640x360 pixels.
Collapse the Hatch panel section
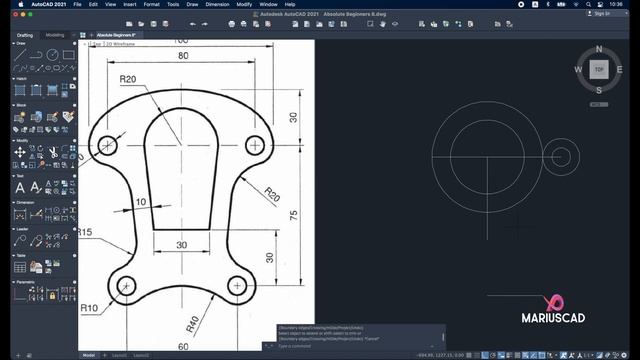(x=13, y=79)
